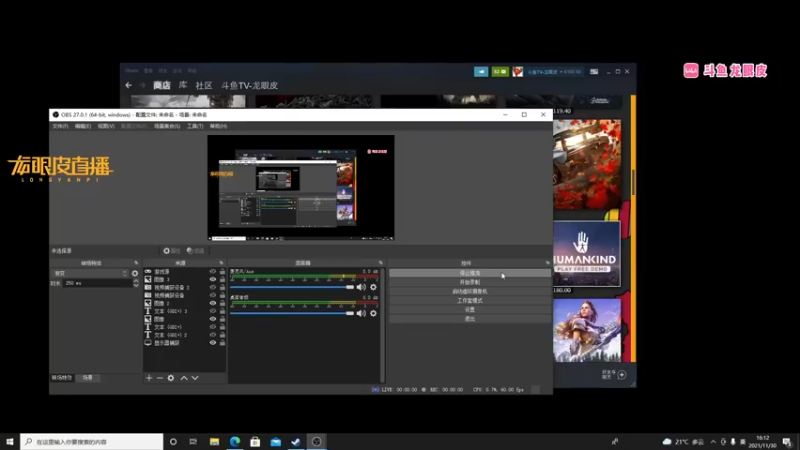Pop out the controls dock panel
Viewport: 800px width, 450px height.
pyautogui.click(x=547, y=263)
